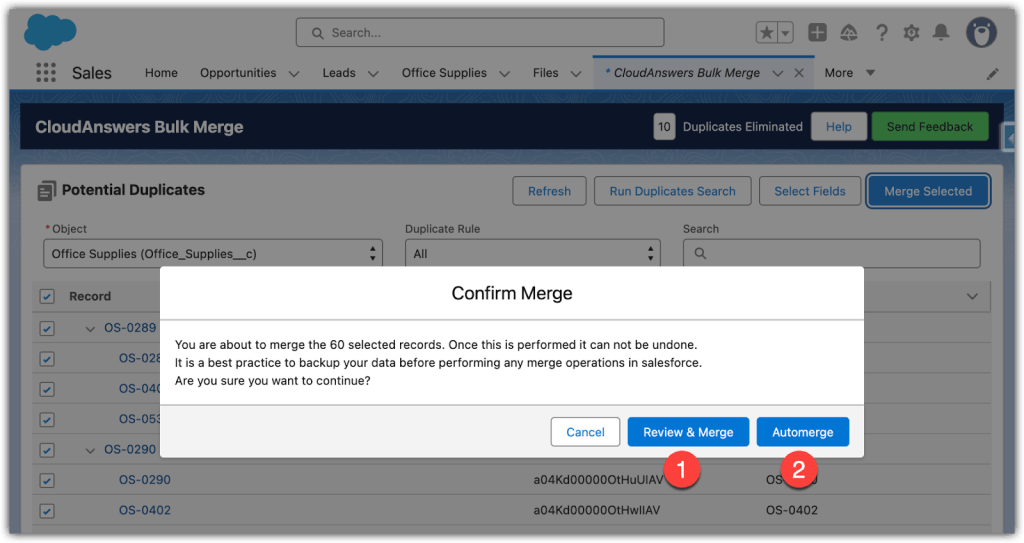This screenshot has width=1024, height=543.
Task: Open the global actions plus icon
Action: point(817,33)
